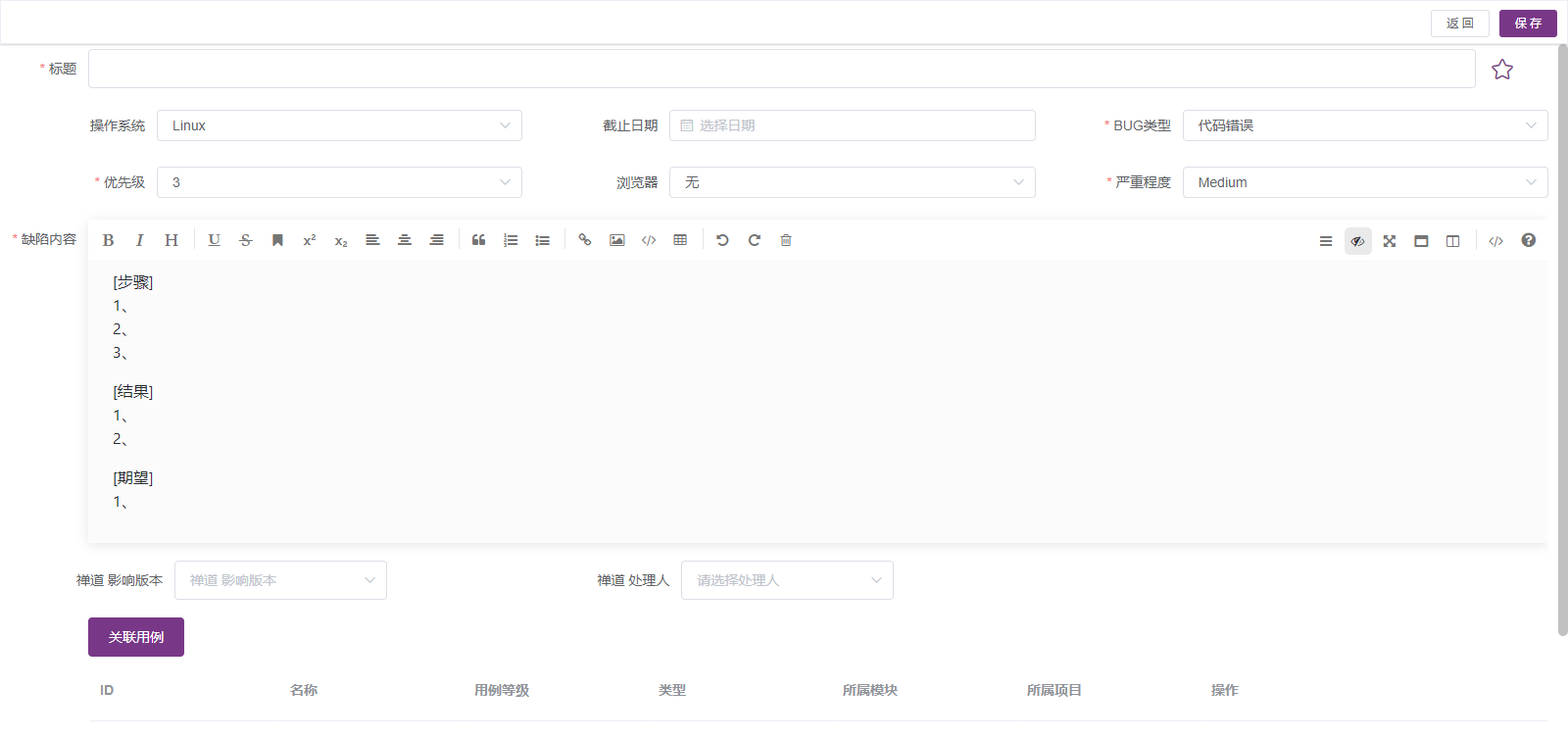Screen dimensions: 1568x738
Task: Open the 操作系统 Linux dropdown
Action: 339,125
